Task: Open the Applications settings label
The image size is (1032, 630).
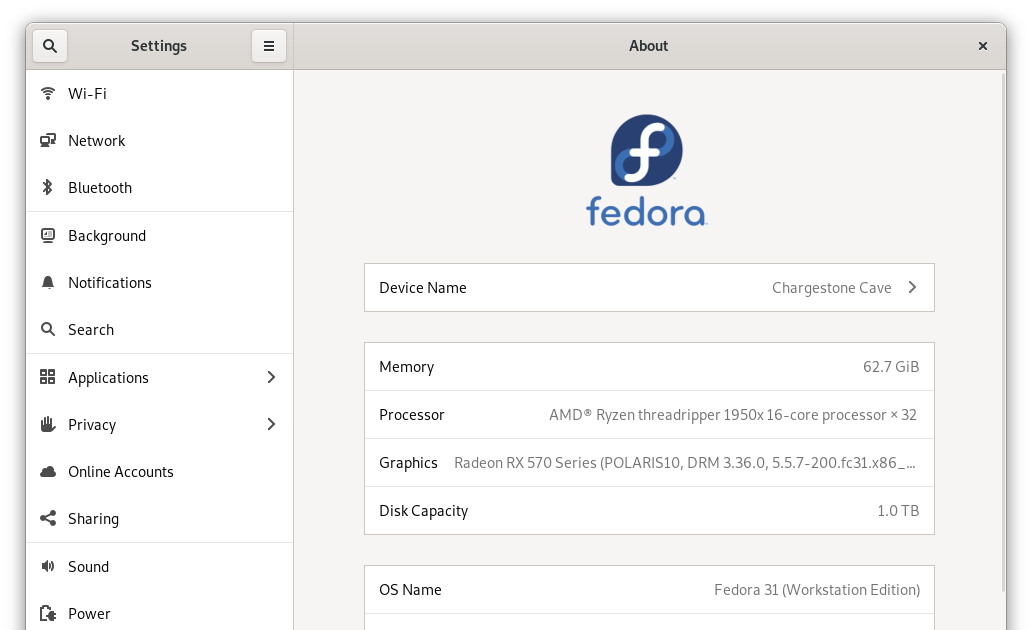Action: click(x=109, y=378)
